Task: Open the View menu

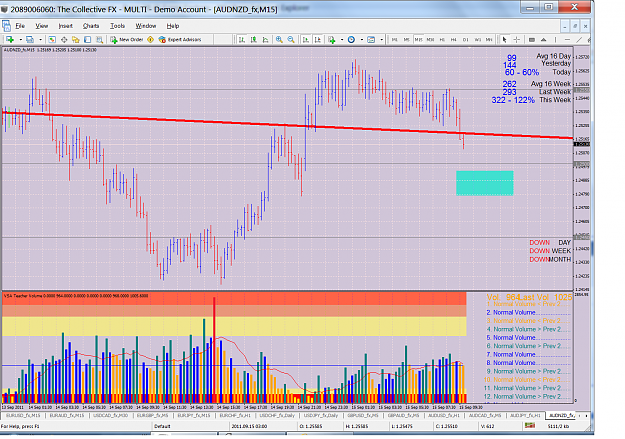Action: pos(41,26)
